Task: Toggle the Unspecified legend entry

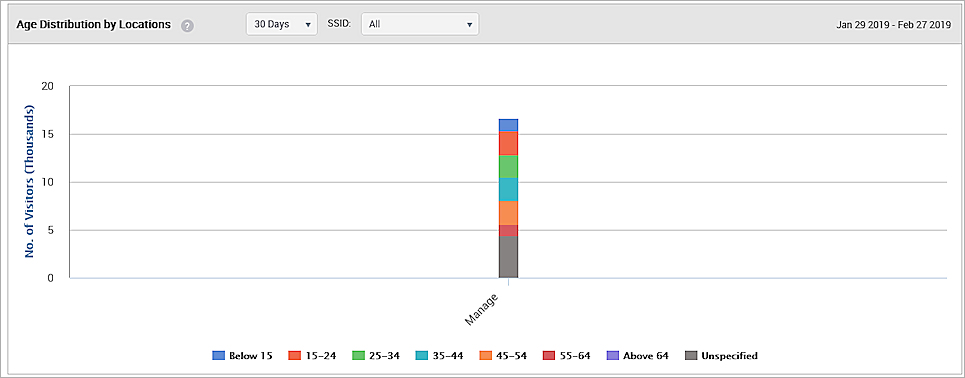Action: click(x=722, y=356)
